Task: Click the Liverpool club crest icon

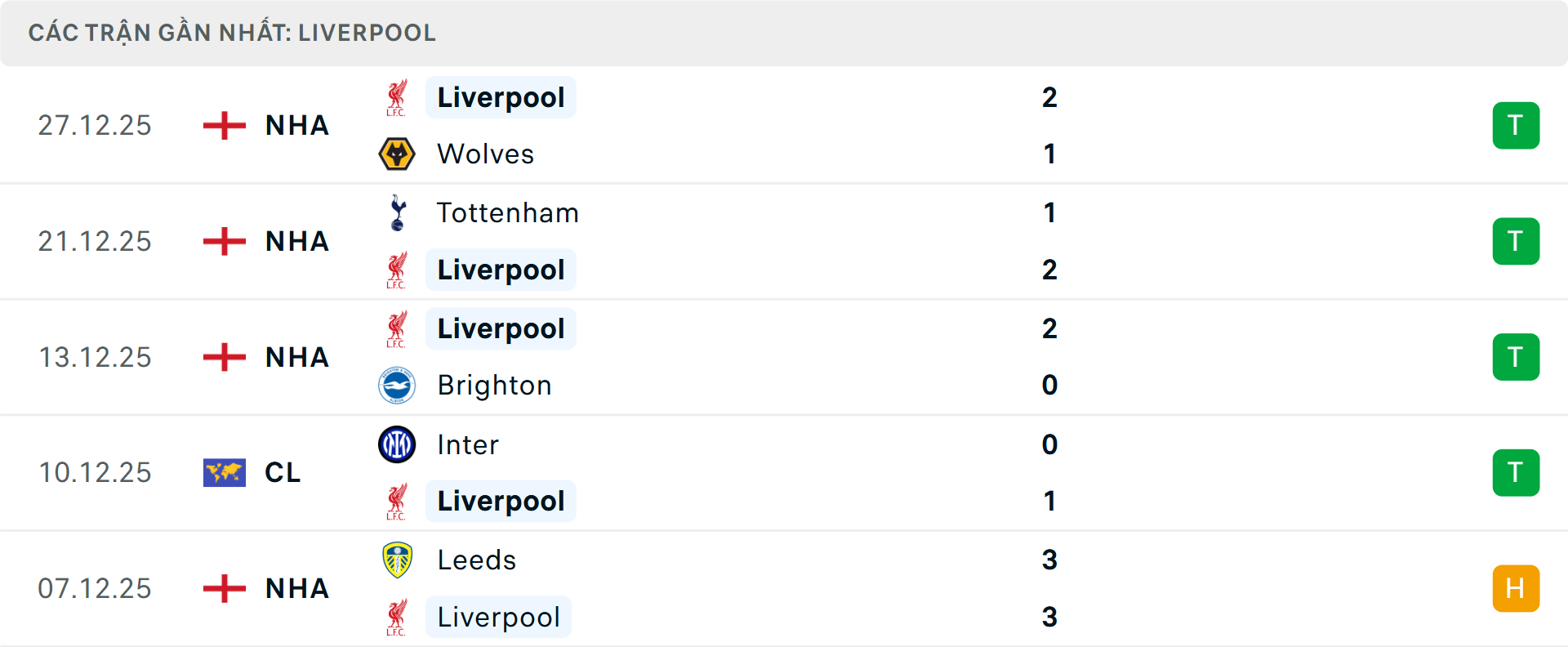Action: tap(397, 97)
